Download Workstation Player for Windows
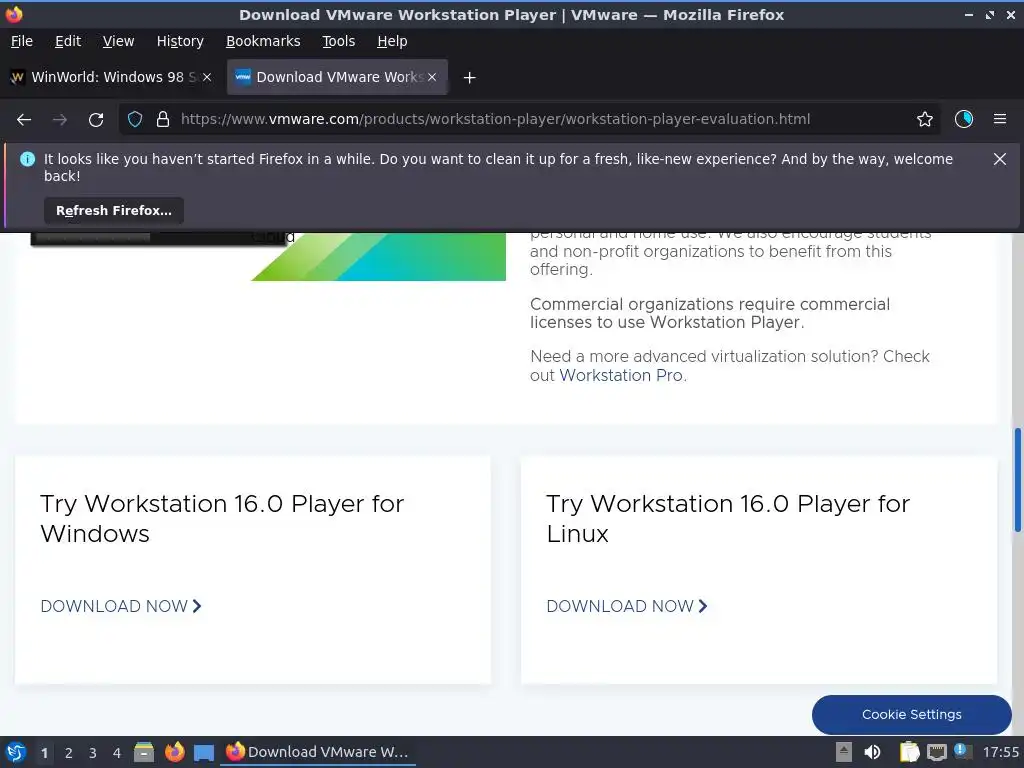This screenshot has width=1024, height=768. [121, 606]
